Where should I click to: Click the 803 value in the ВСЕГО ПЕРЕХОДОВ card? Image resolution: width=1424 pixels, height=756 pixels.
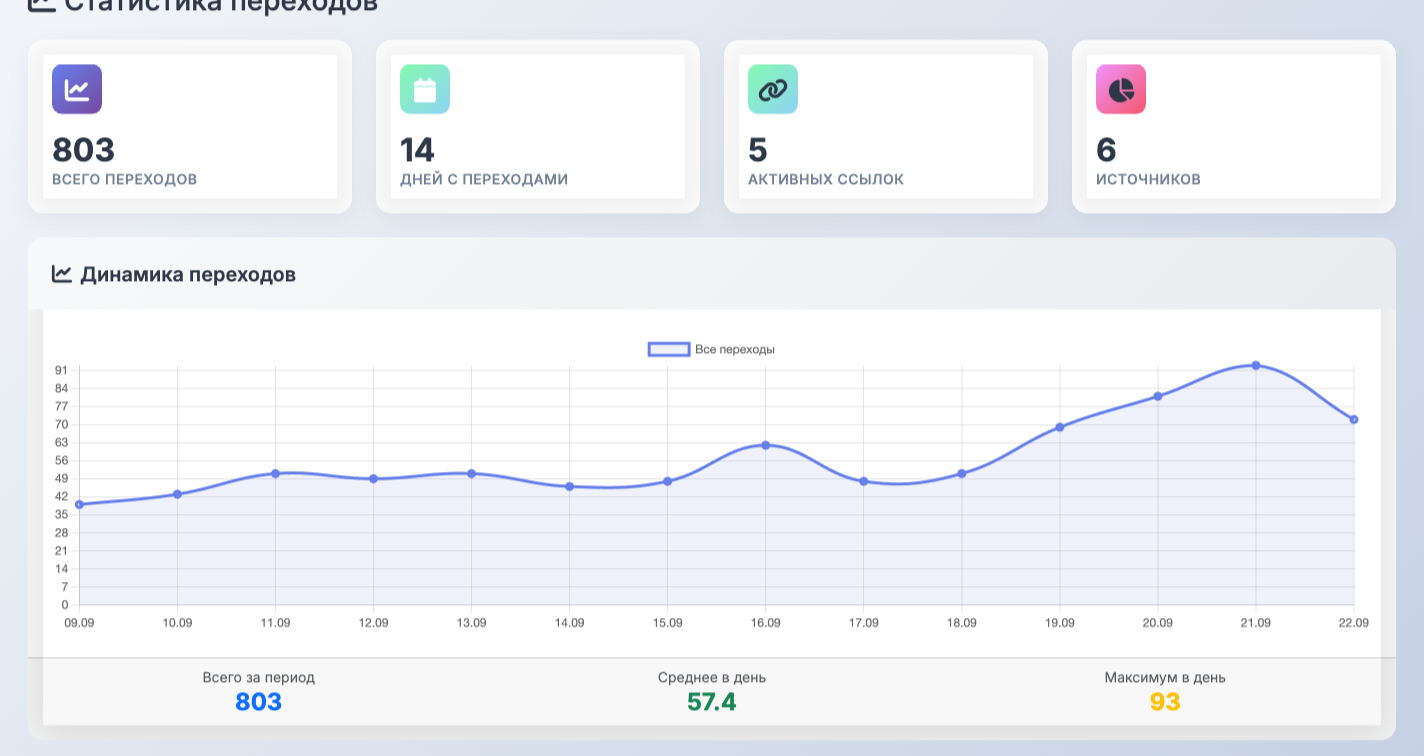pos(84,150)
